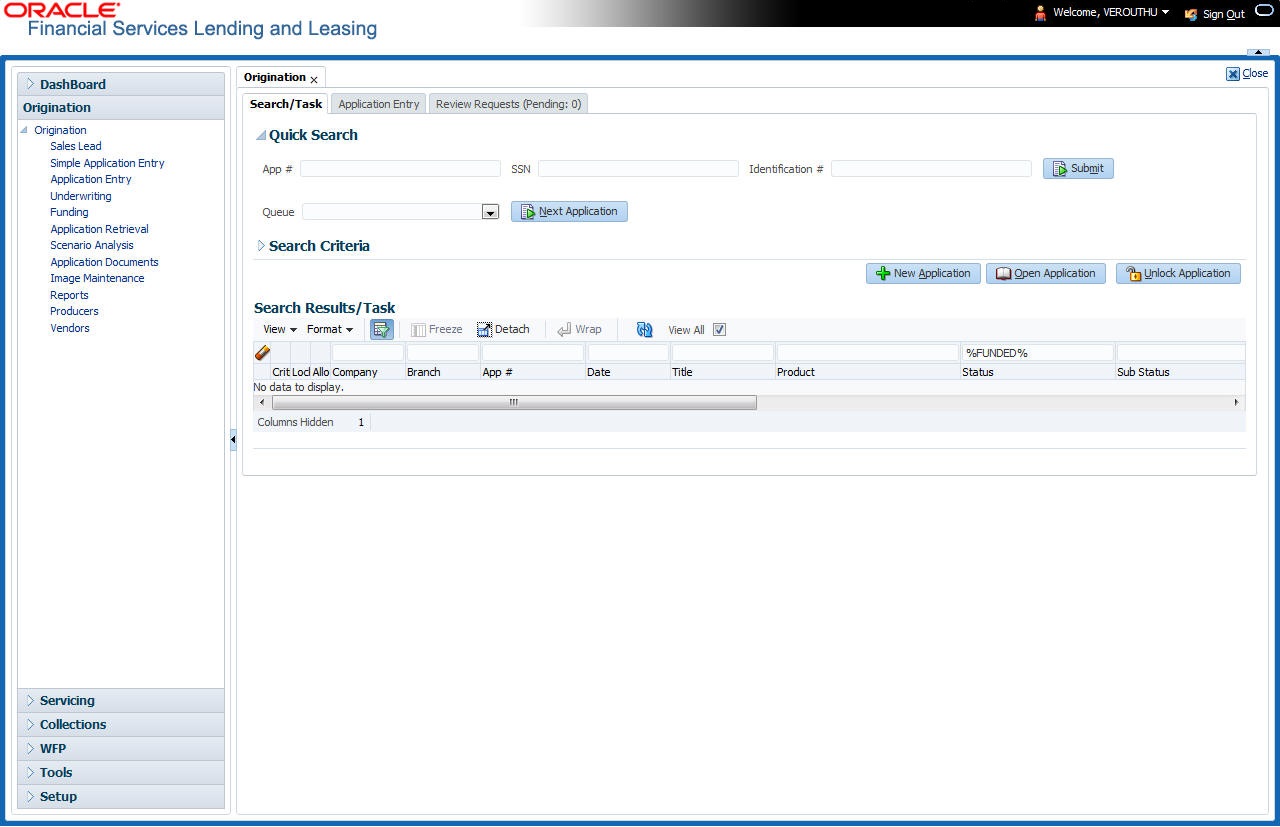Click the scrollbar left arrow in results table

pos(262,402)
